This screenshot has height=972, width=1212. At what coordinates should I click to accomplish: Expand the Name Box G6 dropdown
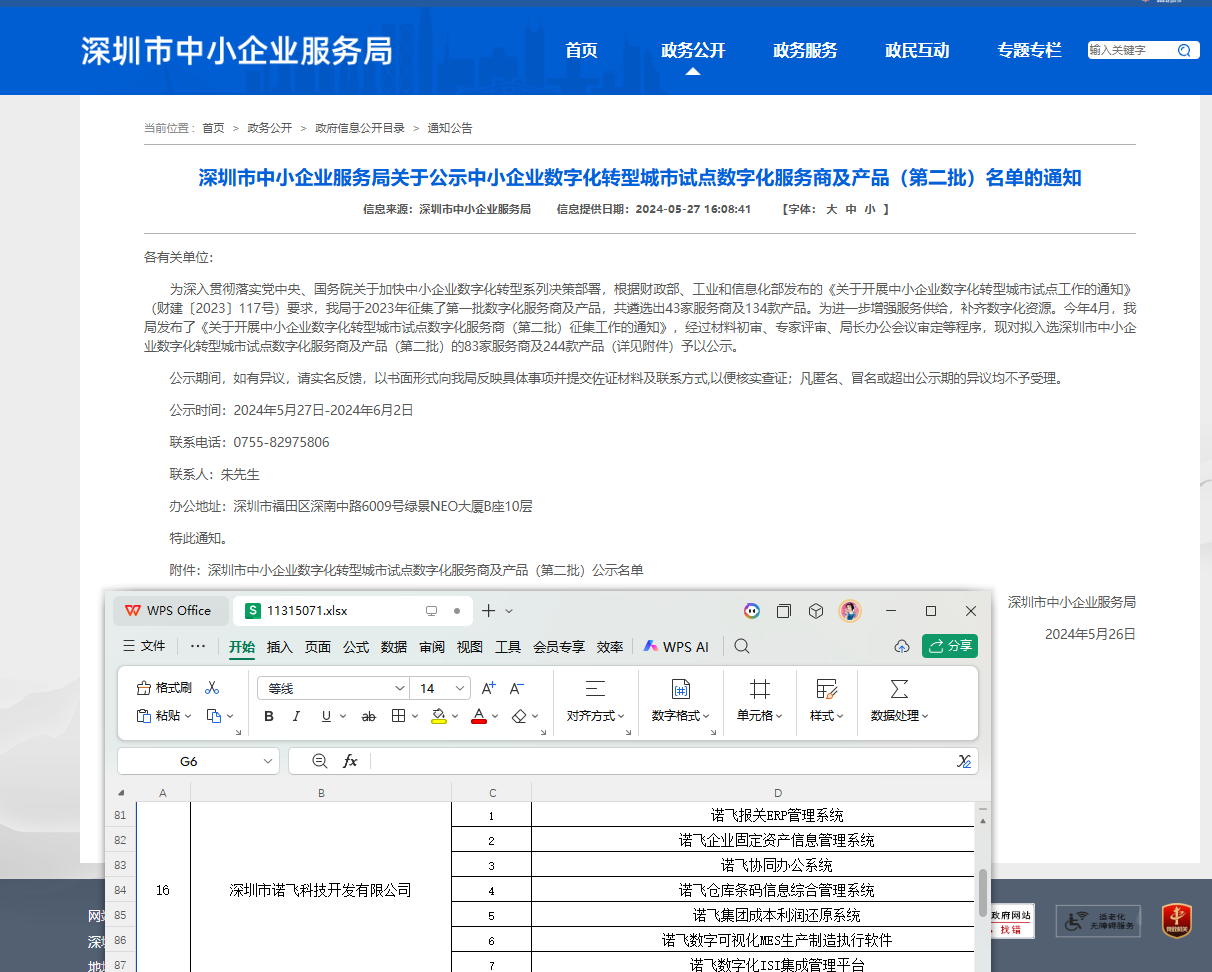pos(267,761)
